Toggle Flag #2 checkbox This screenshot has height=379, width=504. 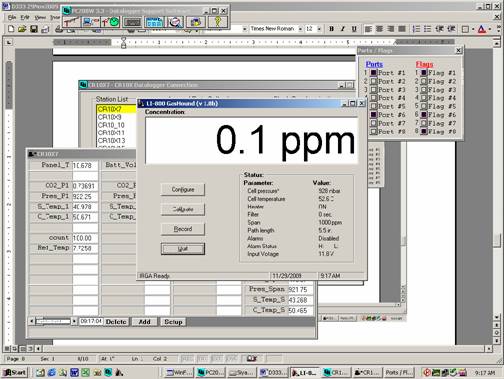[x=424, y=81]
